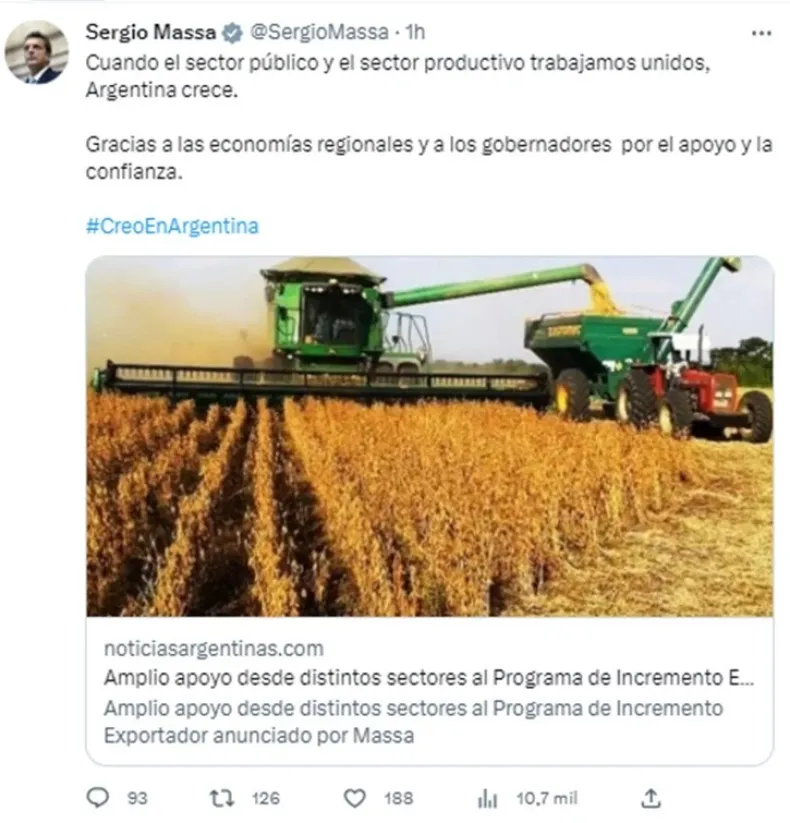Open the @SergioMassa handle link
This screenshot has width=790, height=823.
[319, 33]
